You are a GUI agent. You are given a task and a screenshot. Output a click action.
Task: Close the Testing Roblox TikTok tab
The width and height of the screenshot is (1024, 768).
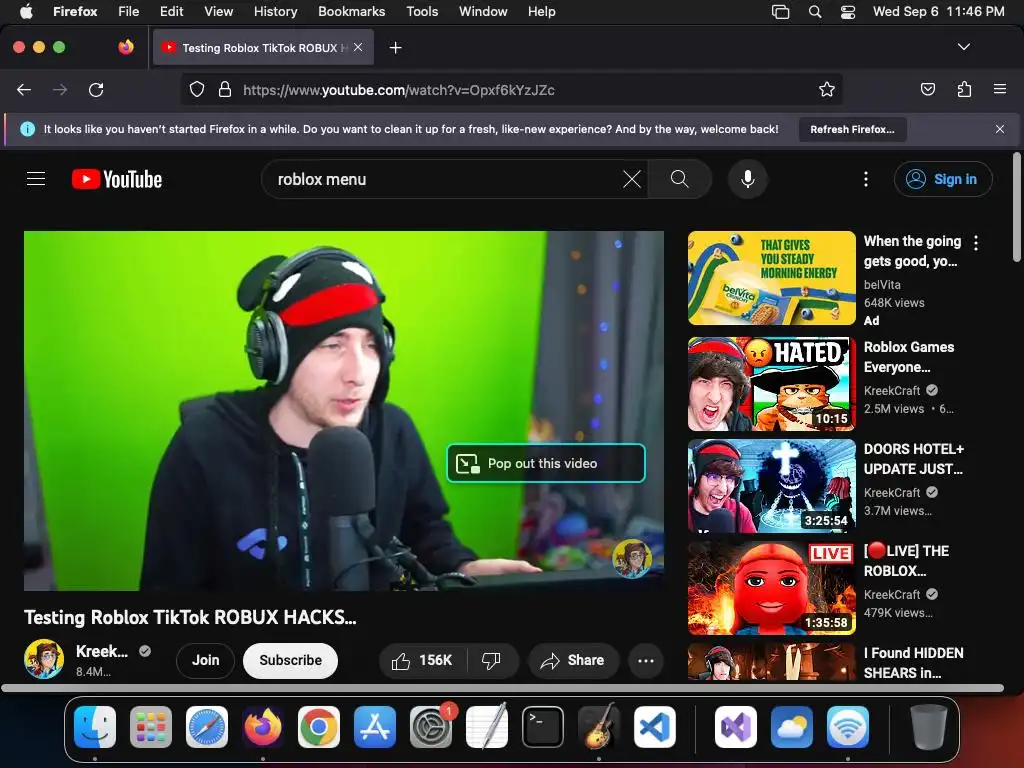(x=358, y=47)
